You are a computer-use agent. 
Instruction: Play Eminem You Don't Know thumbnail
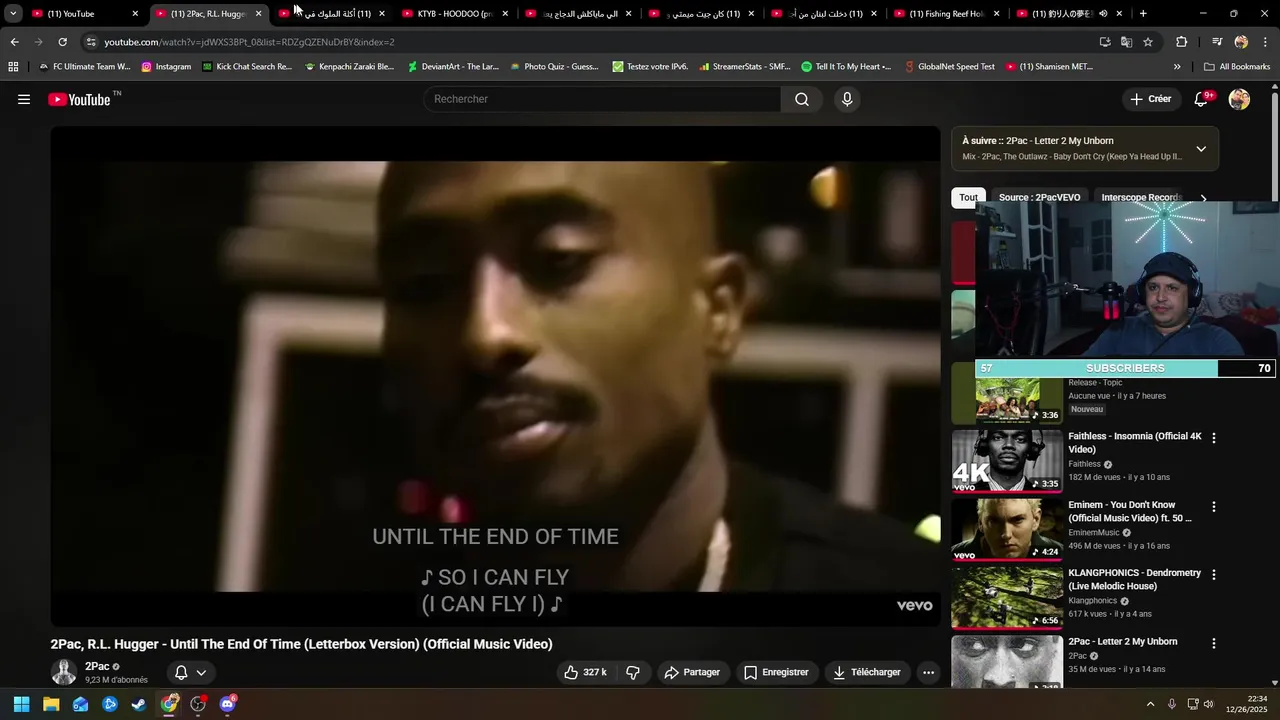pos(1007,529)
